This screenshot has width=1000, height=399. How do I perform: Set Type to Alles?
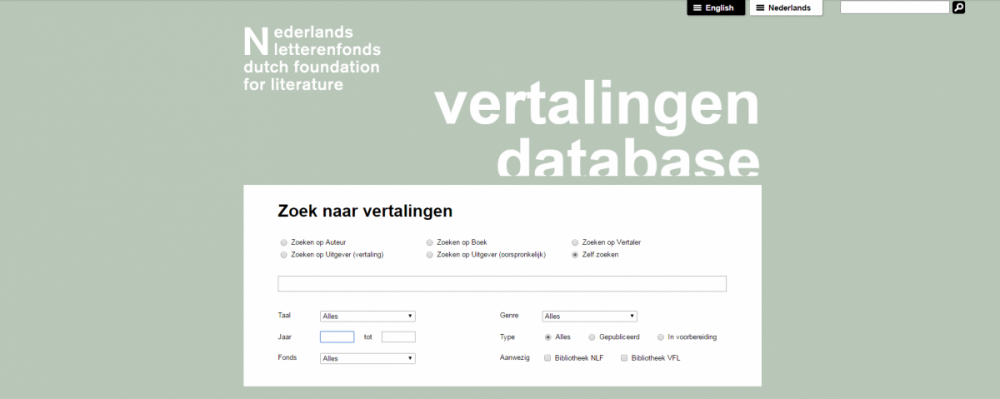(x=548, y=337)
